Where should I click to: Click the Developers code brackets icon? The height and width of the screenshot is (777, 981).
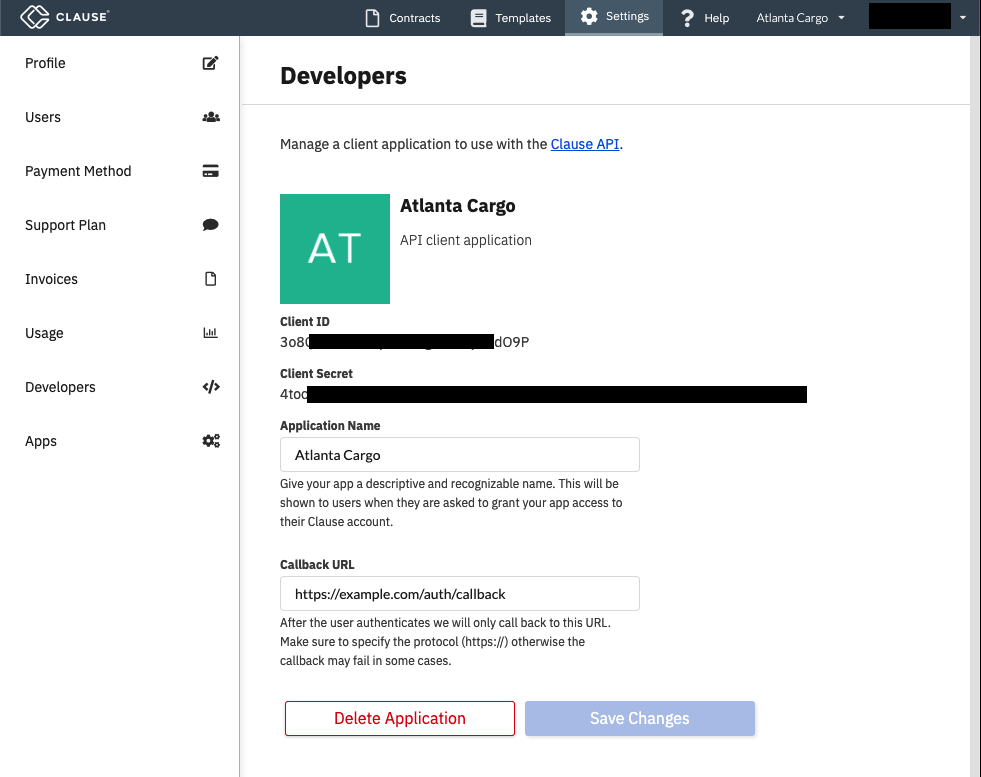click(x=211, y=387)
